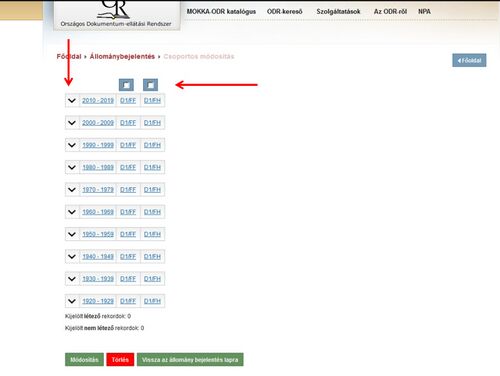
Task: Click the red Törlés button
Action: click(120, 360)
